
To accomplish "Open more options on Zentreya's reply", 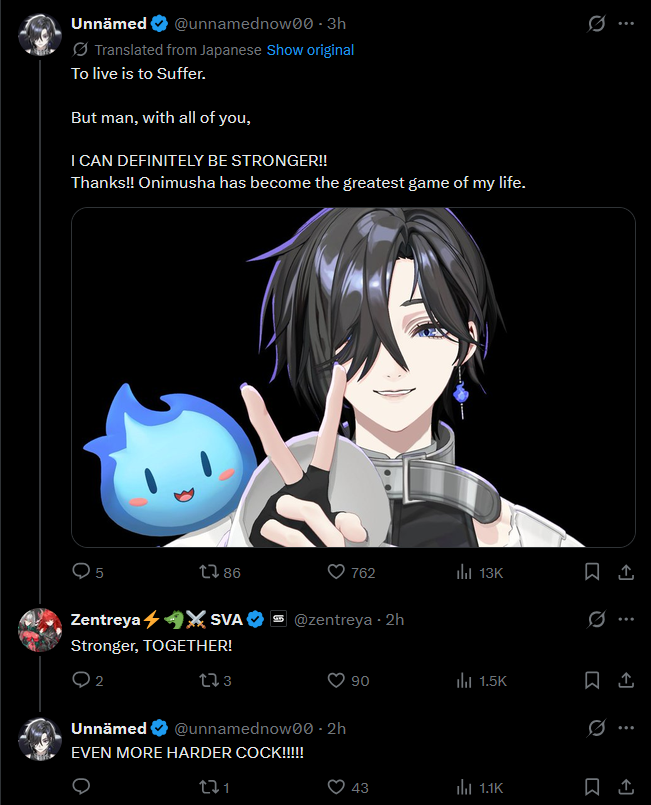I will (x=626, y=619).
